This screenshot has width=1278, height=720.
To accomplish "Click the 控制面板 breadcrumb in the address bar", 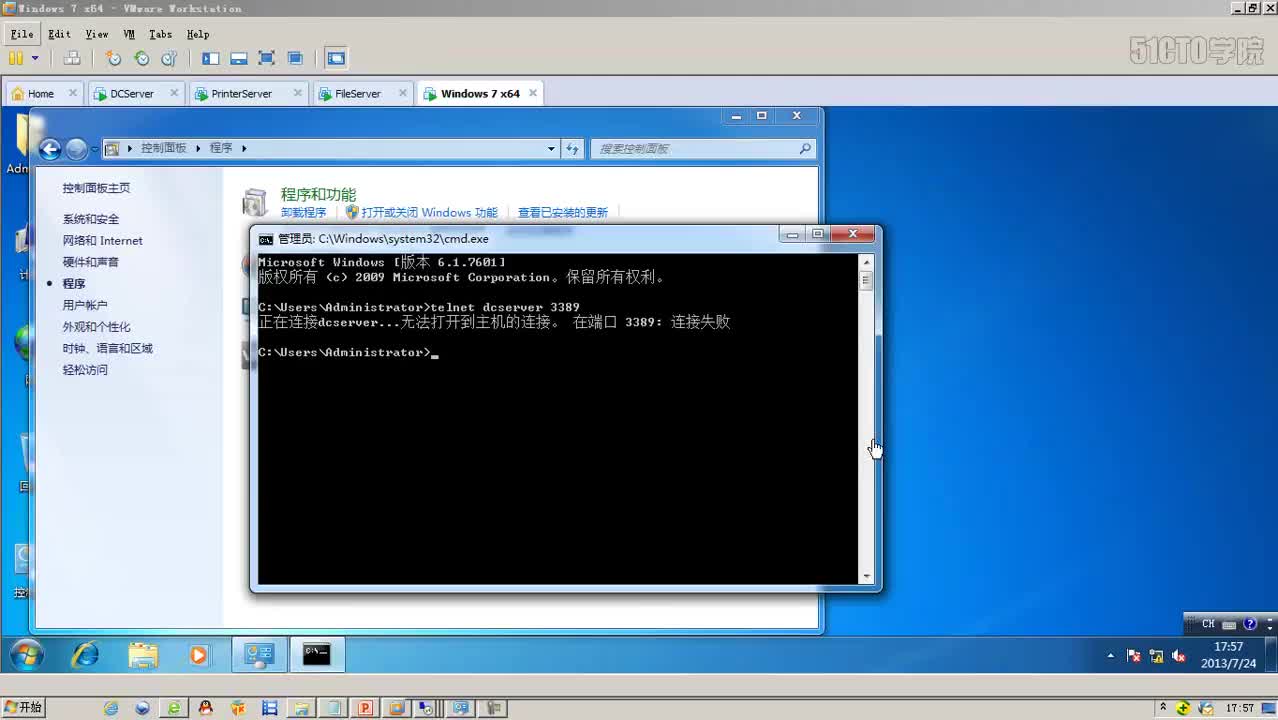I will (163, 148).
